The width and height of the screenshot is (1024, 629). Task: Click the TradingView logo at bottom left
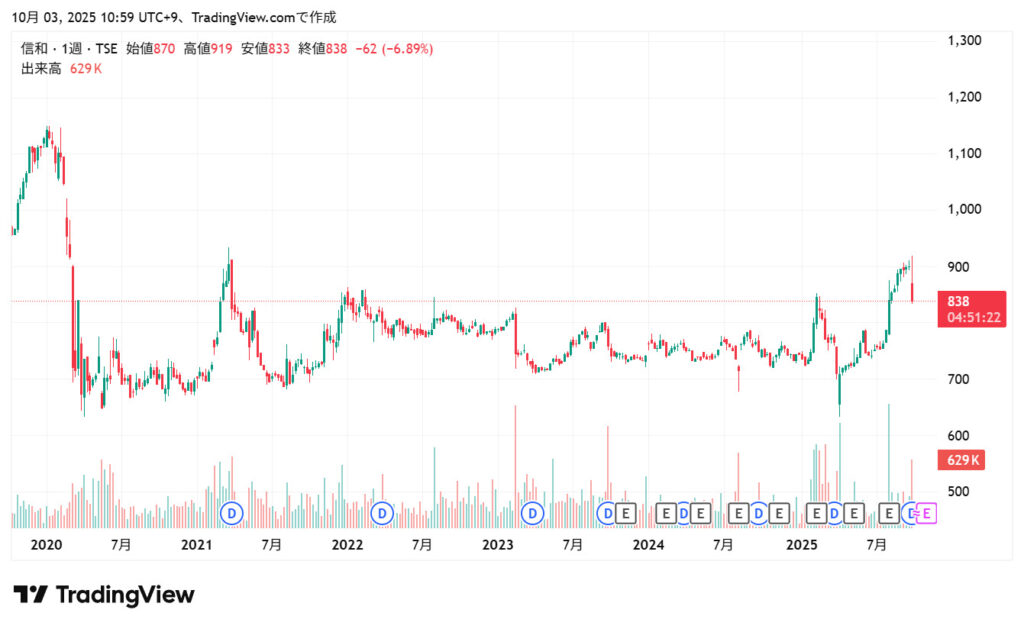click(x=103, y=595)
